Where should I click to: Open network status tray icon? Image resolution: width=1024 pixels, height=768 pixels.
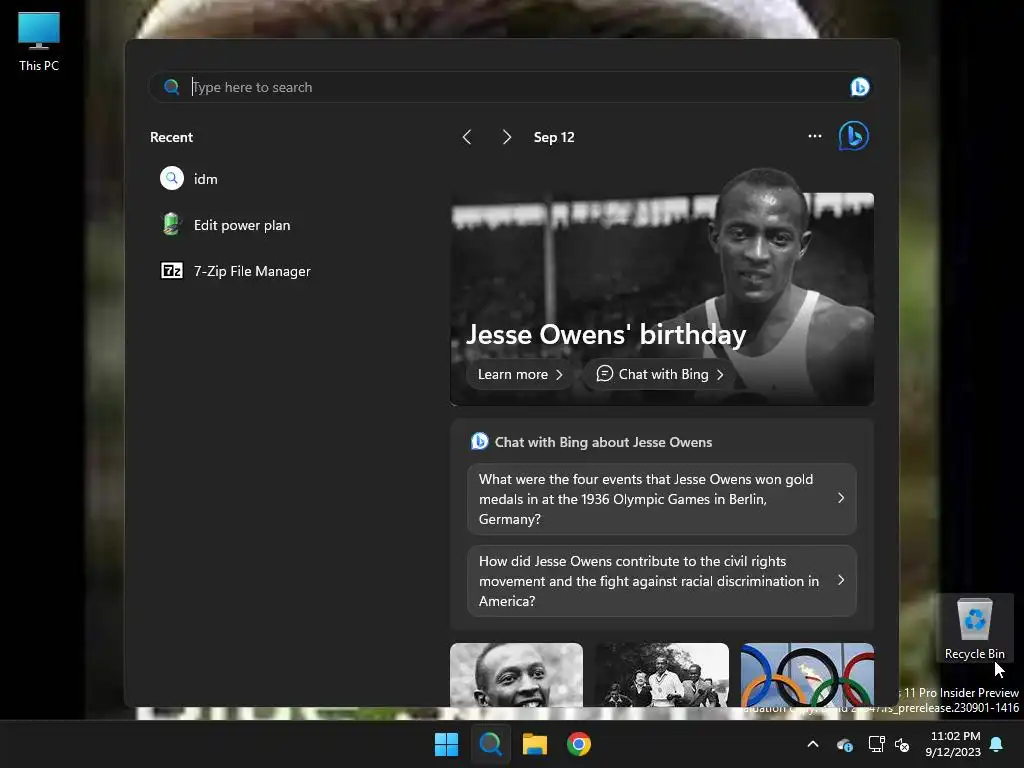coord(876,744)
